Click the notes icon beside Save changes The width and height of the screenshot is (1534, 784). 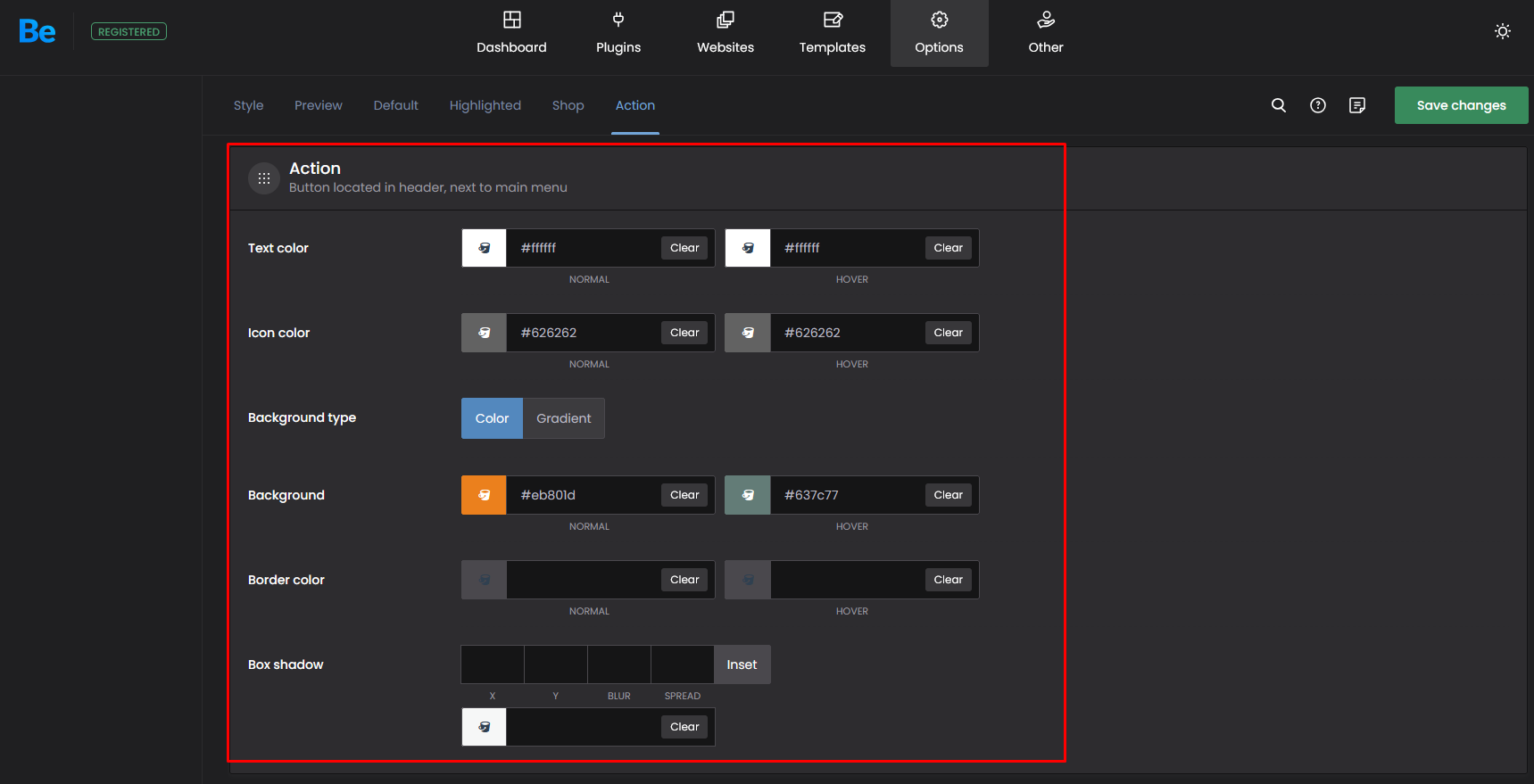tap(1357, 105)
